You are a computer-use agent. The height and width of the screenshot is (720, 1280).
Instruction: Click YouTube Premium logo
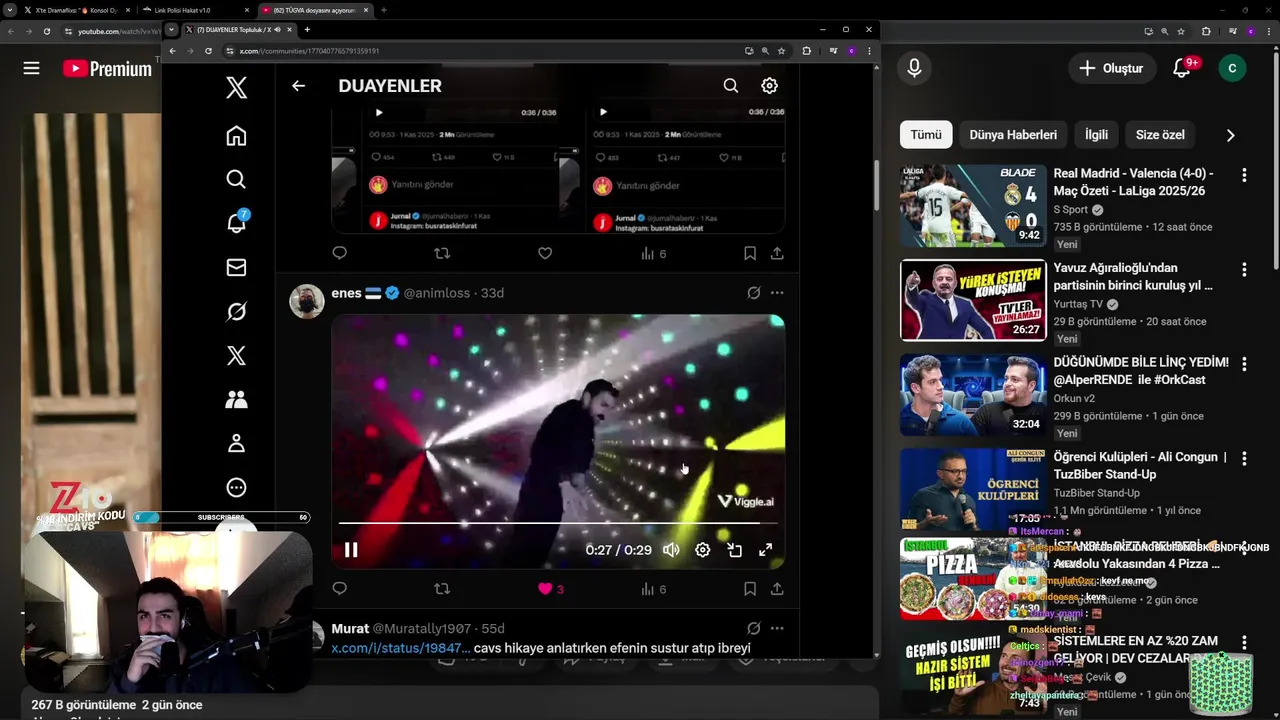[107, 68]
